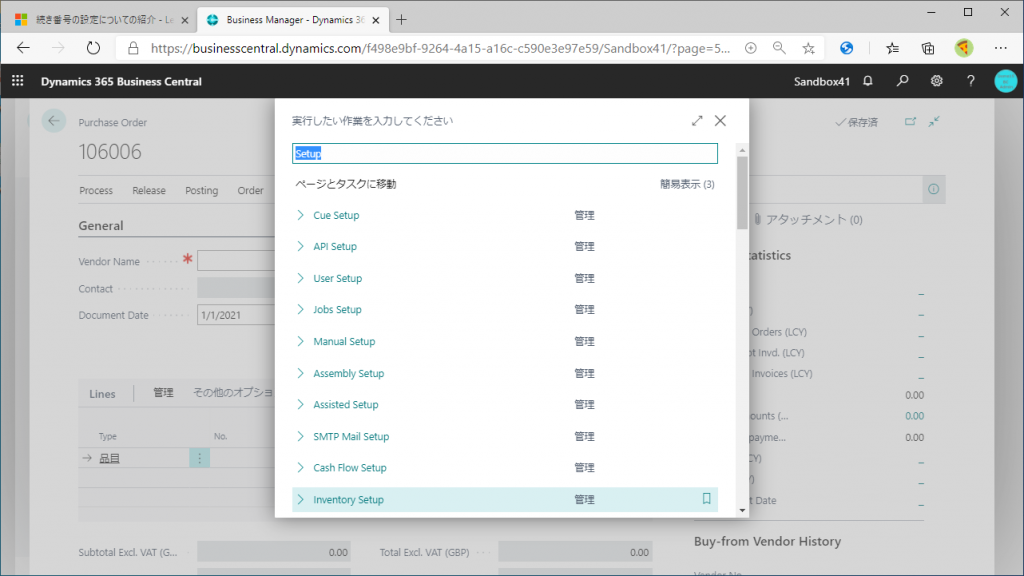Switch to the Business Manager browser tab
The image size is (1024, 576).
coord(294,20)
